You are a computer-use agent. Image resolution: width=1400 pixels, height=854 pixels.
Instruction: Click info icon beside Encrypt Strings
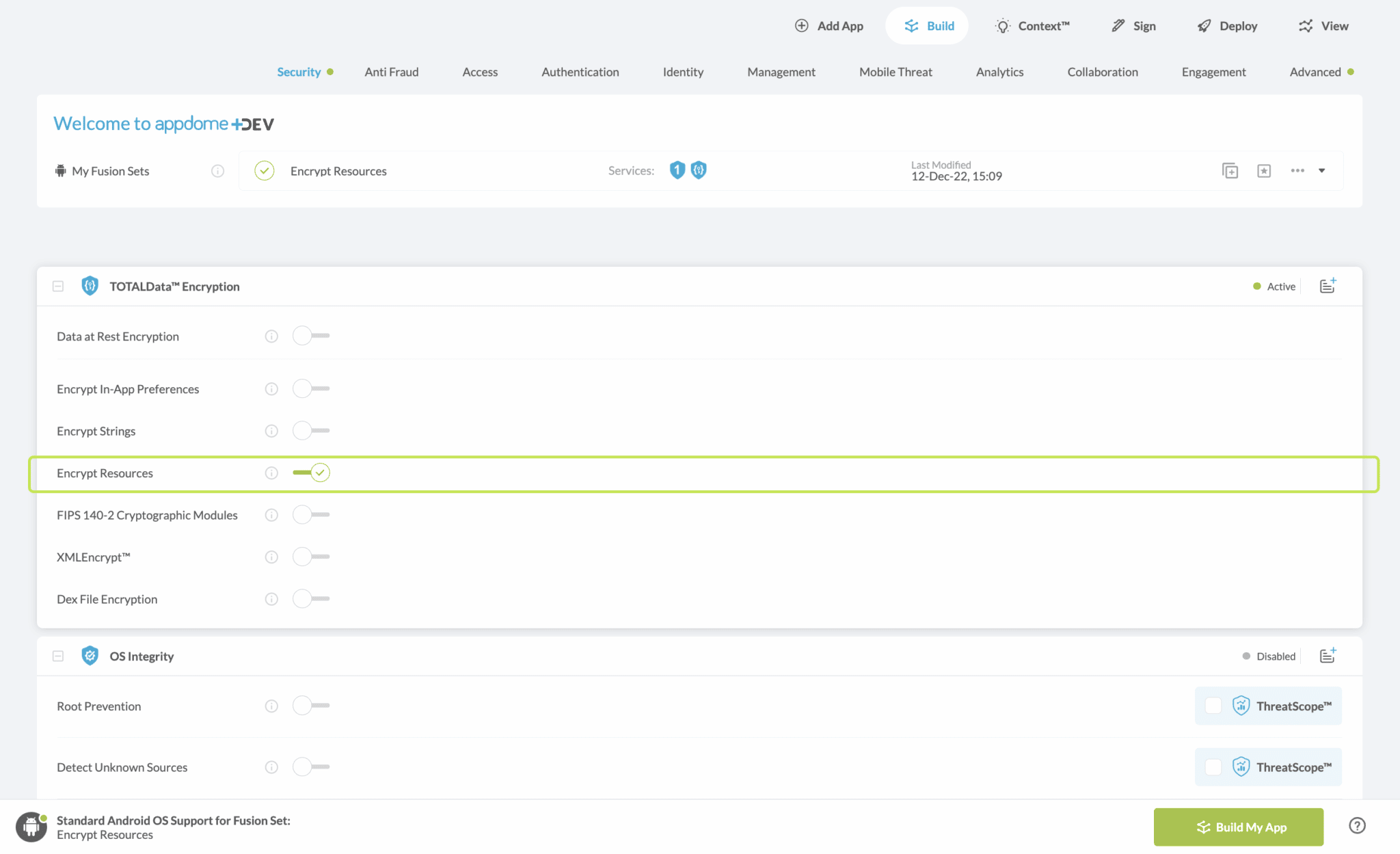click(271, 431)
